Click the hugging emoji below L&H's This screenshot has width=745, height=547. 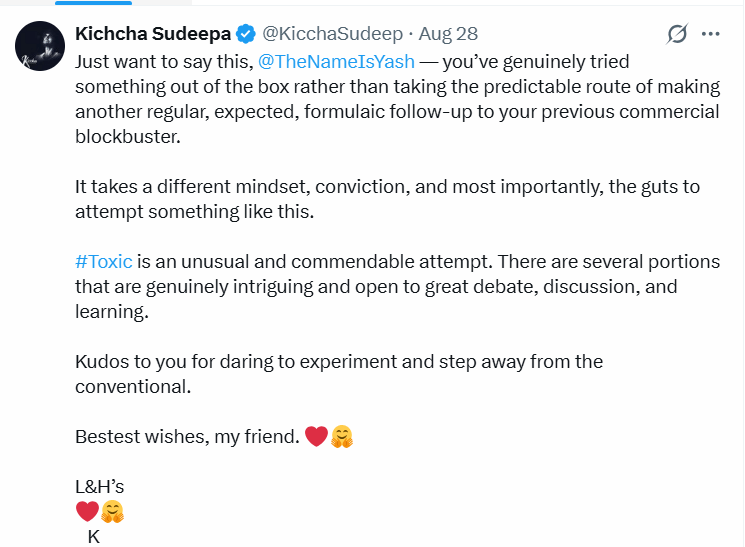[x=113, y=512]
